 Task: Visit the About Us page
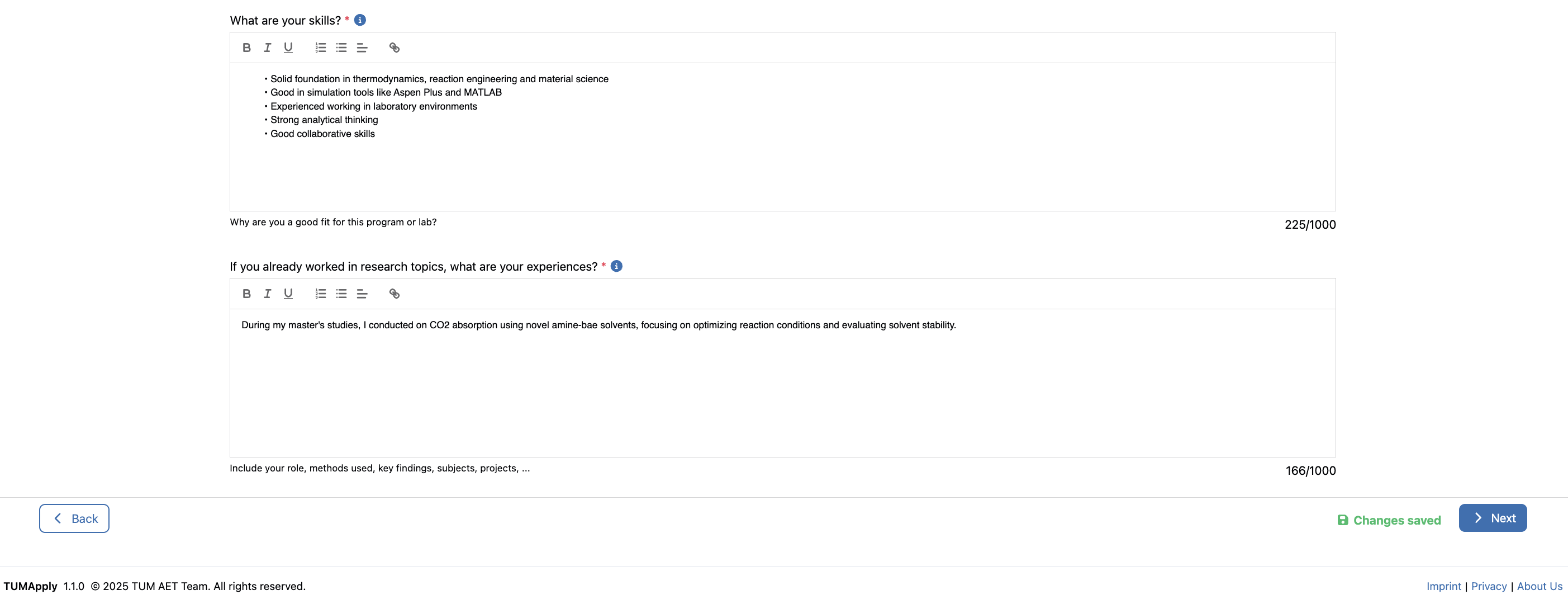(x=1540, y=586)
